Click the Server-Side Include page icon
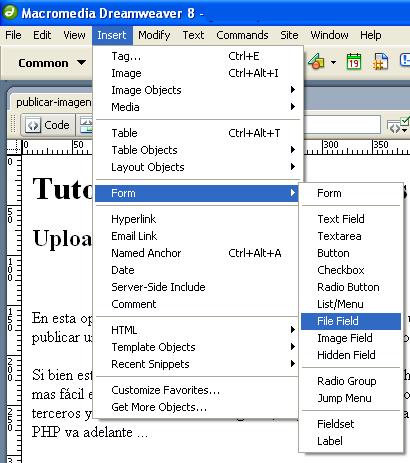The width and height of the screenshot is (410, 463). (380, 61)
